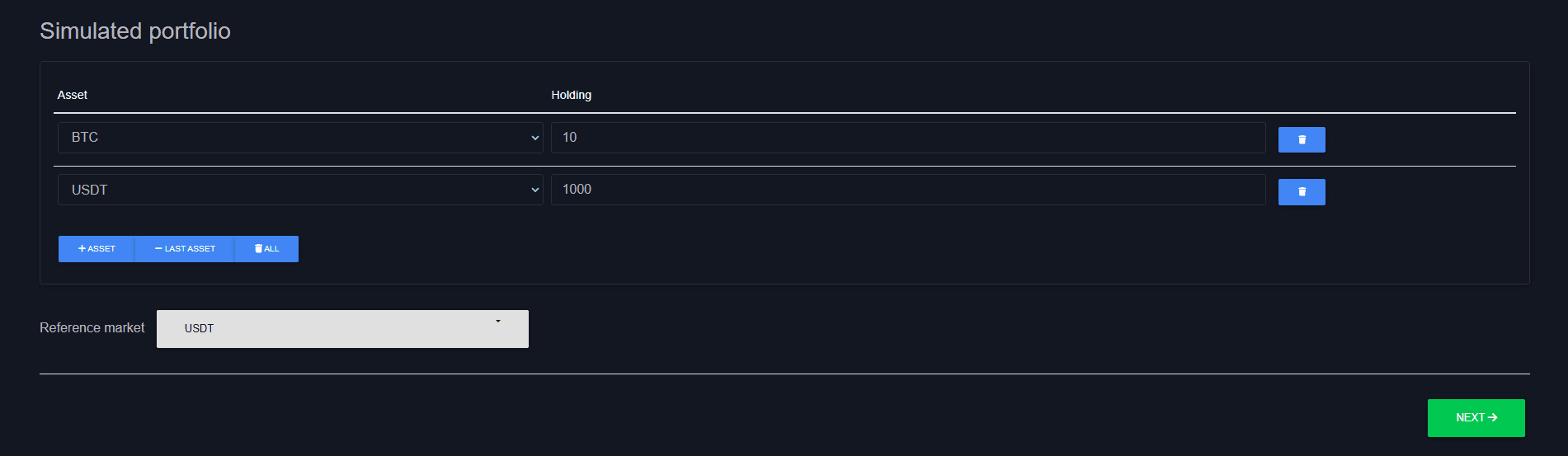Open the USDT asset dropdown in second row
The image size is (1568, 456).
coord(300,190)
